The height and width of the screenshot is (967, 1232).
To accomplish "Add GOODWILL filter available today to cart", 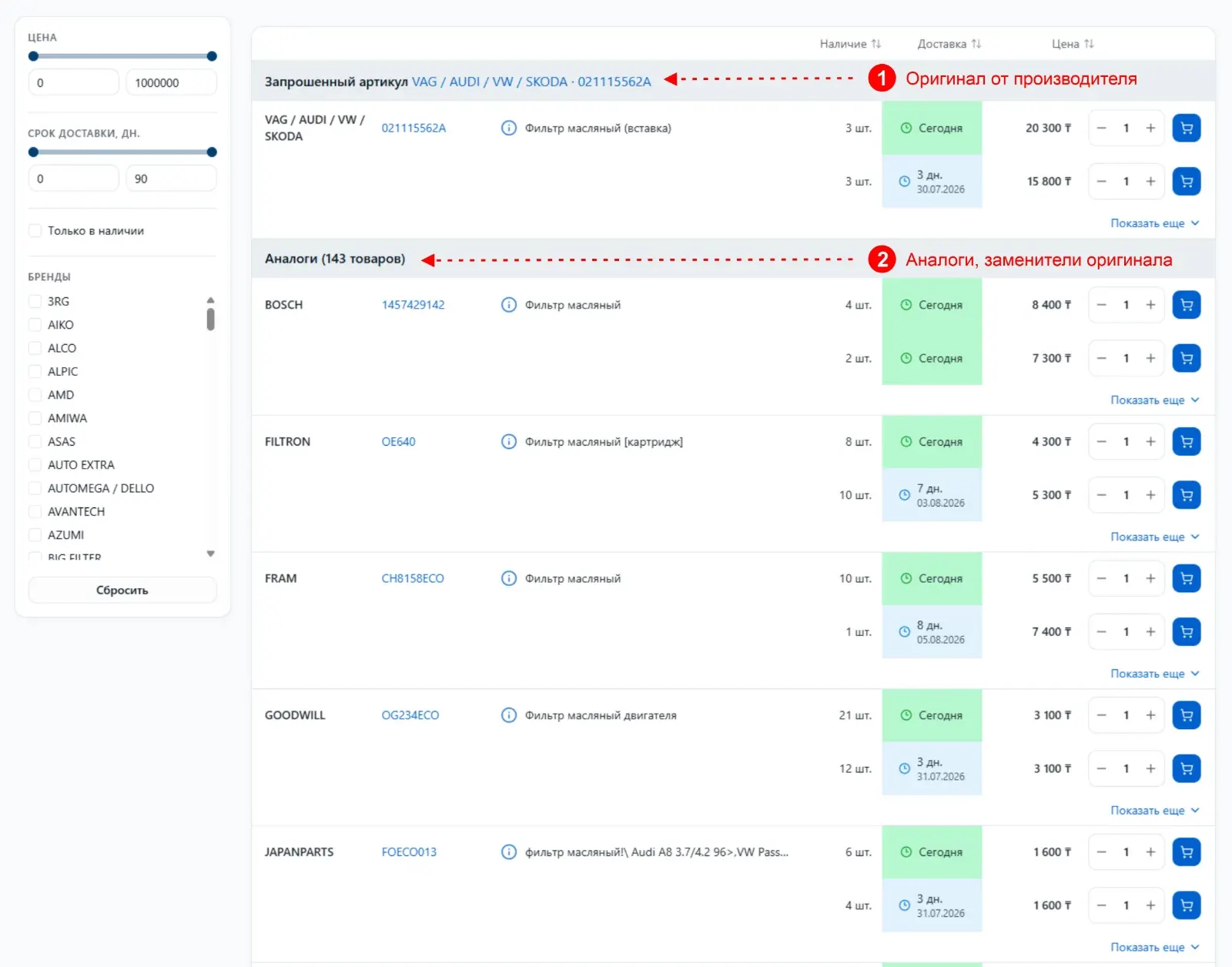I will click(1187, 715).
